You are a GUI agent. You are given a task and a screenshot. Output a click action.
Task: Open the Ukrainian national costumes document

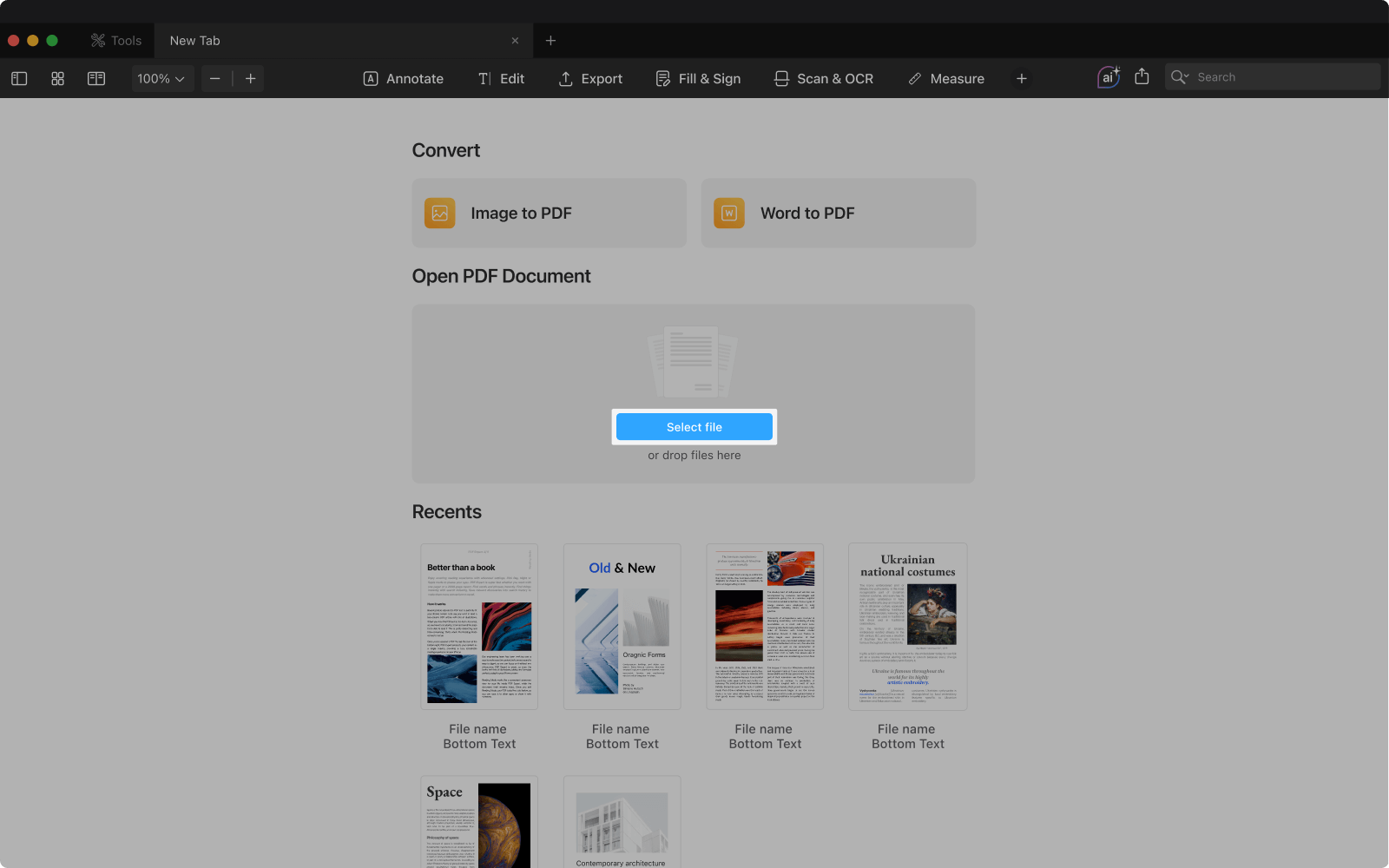(907, 627)
